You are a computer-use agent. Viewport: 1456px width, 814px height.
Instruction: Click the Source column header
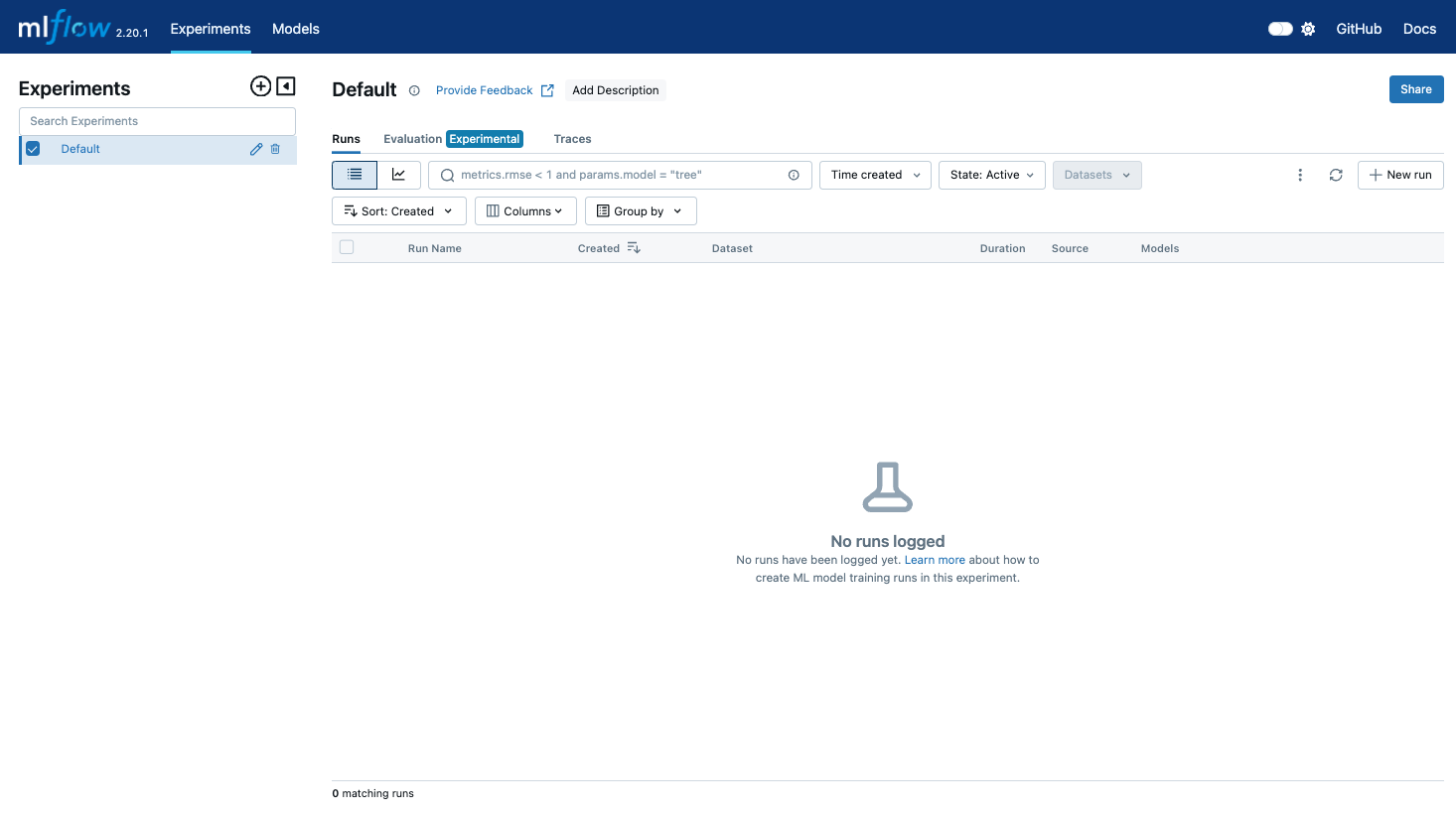[x=1070, y=248]
